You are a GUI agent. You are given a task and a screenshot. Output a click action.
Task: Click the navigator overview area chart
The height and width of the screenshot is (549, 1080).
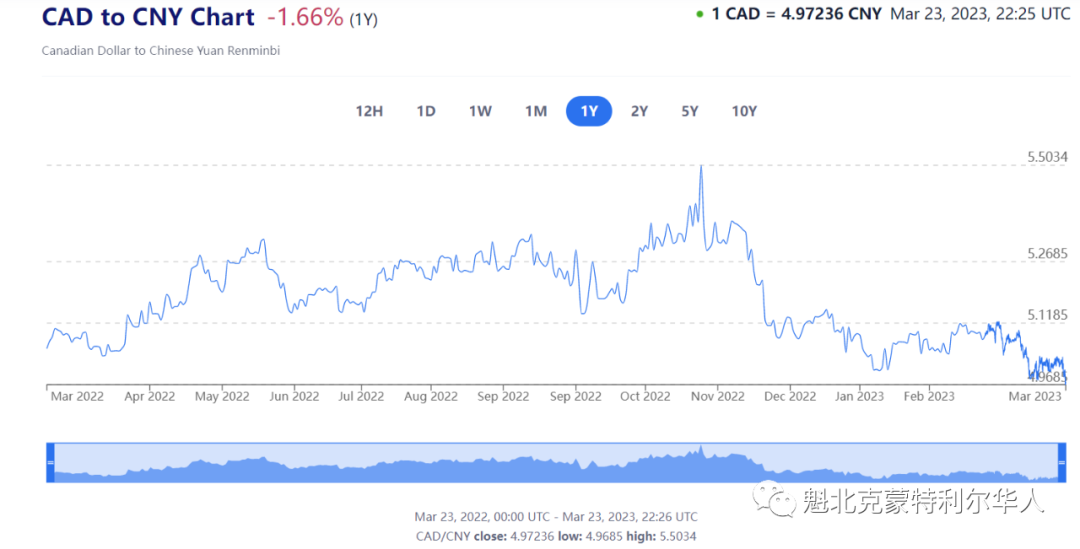[x=556, y=462]
